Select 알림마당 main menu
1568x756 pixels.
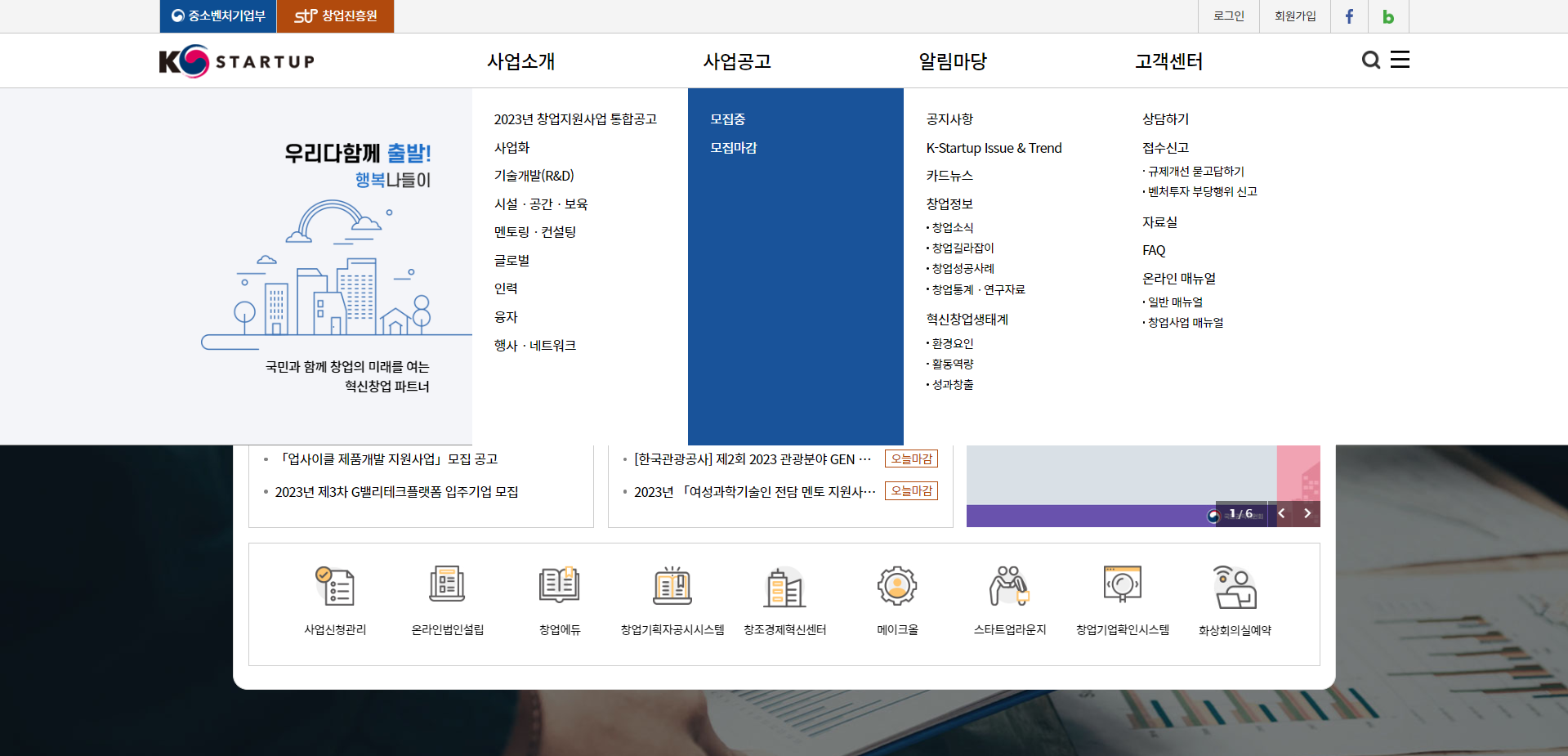[x=953, y=61]
